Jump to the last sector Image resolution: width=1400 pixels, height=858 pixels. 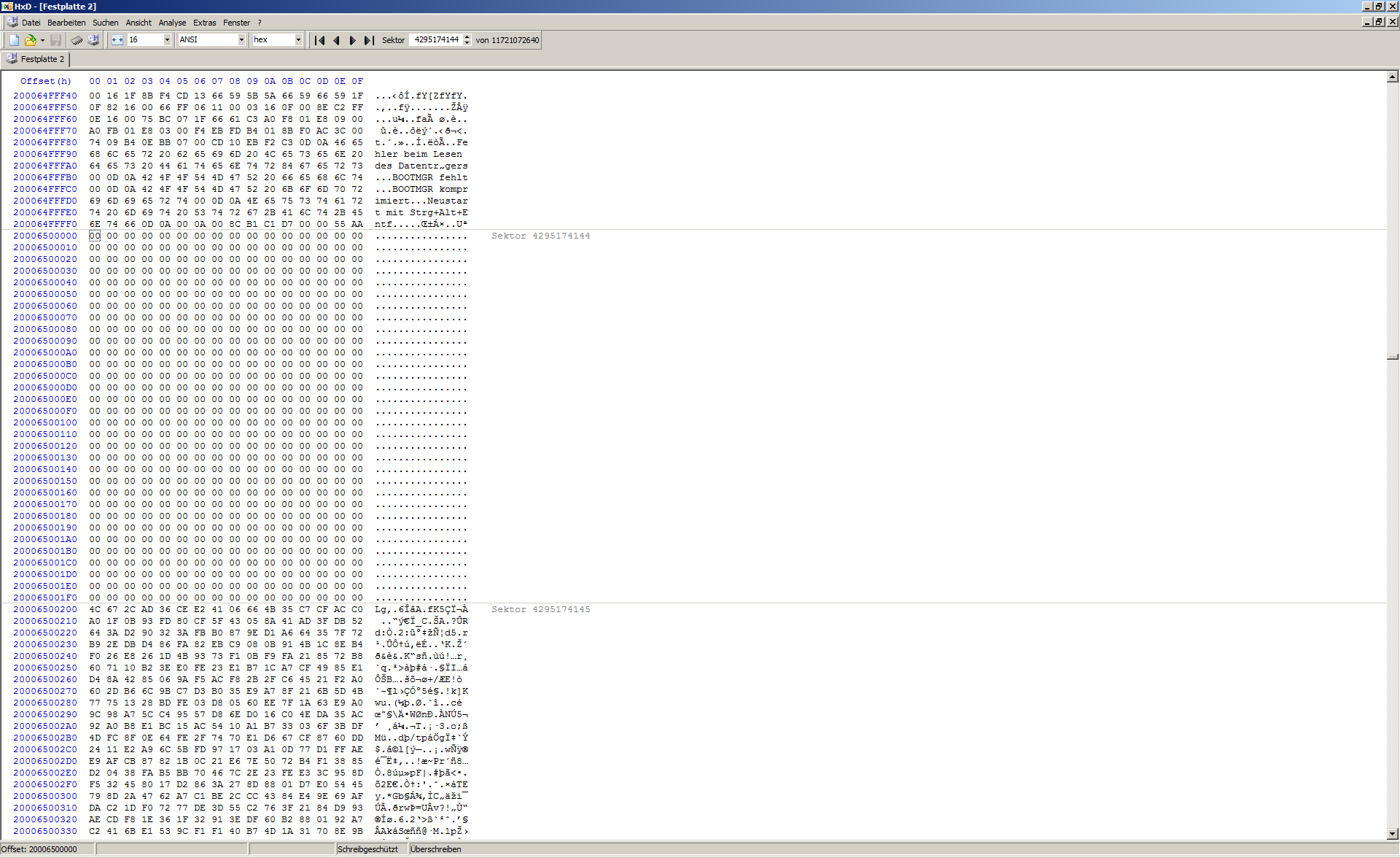coord(369,40)
